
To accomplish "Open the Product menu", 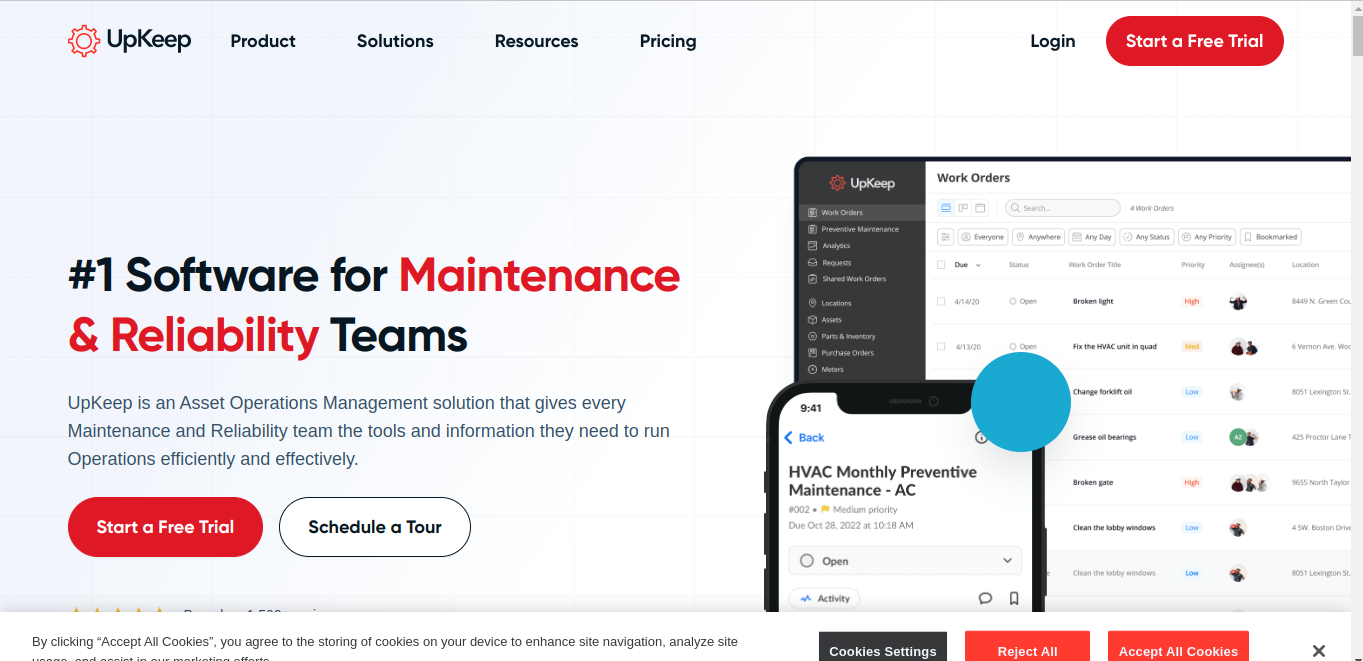I will tap(263, 41).
